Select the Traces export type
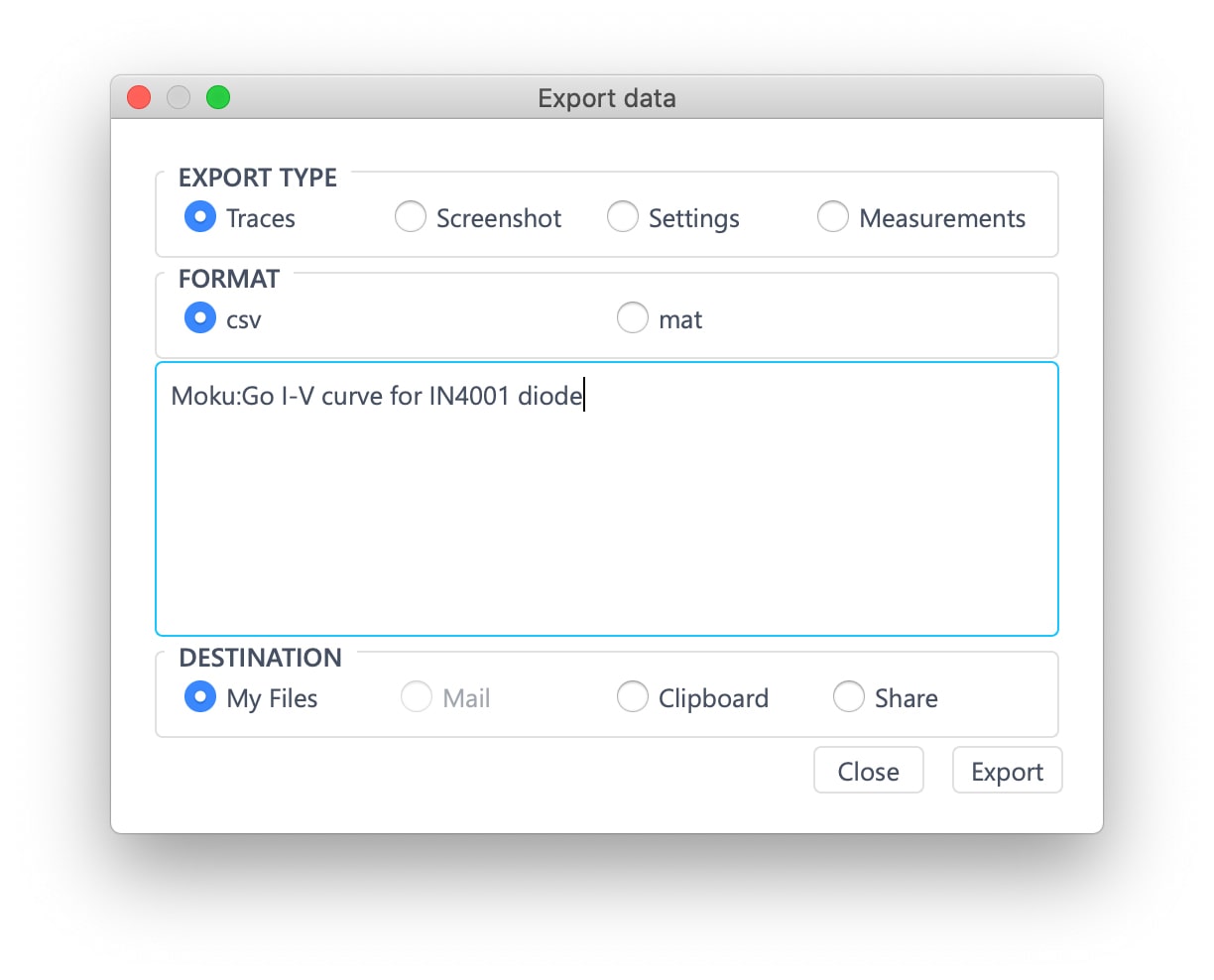The image size is (1214, 980). click(200, 217)
